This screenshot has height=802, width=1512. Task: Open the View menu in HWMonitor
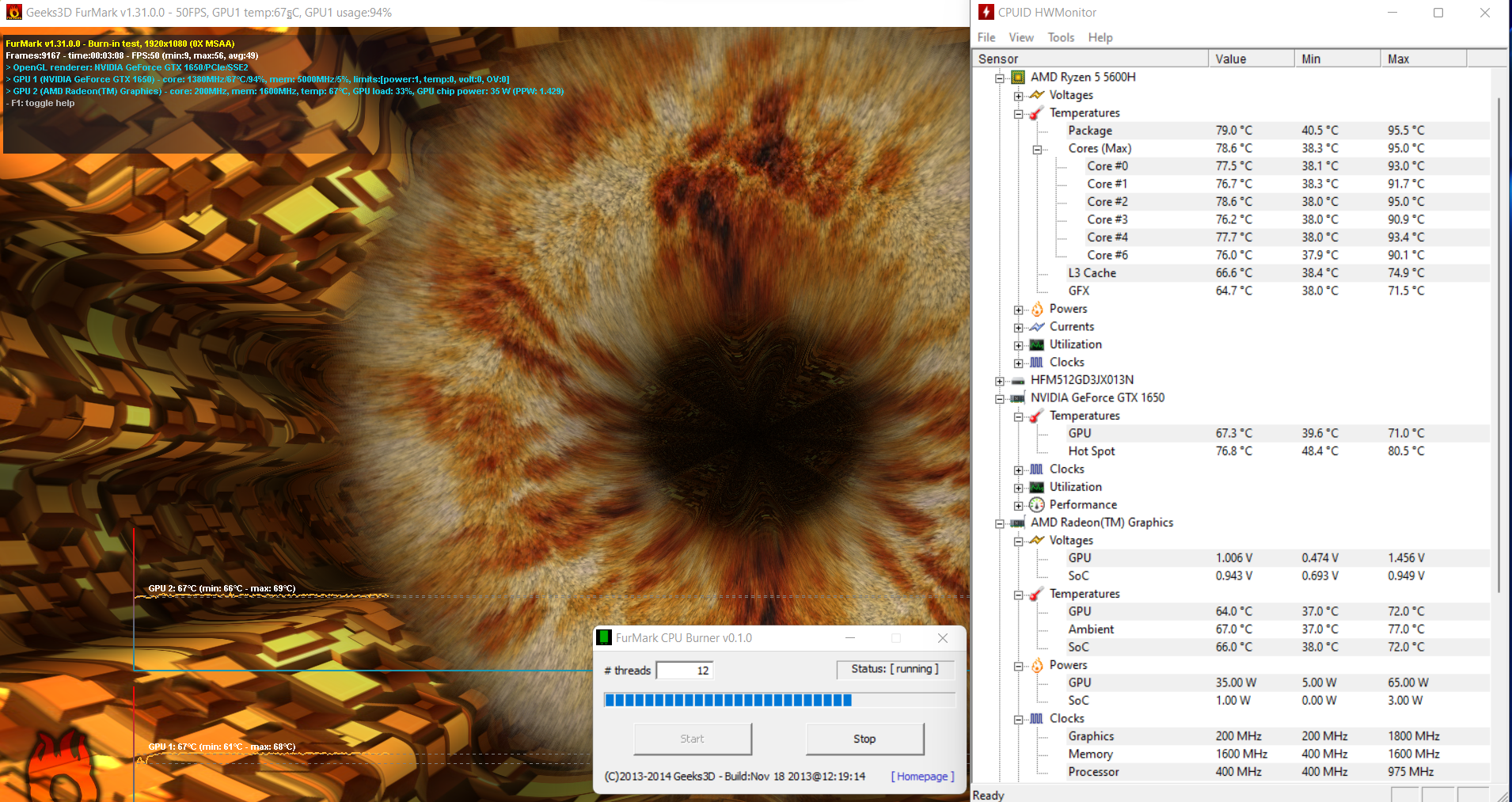point(1021,37)
